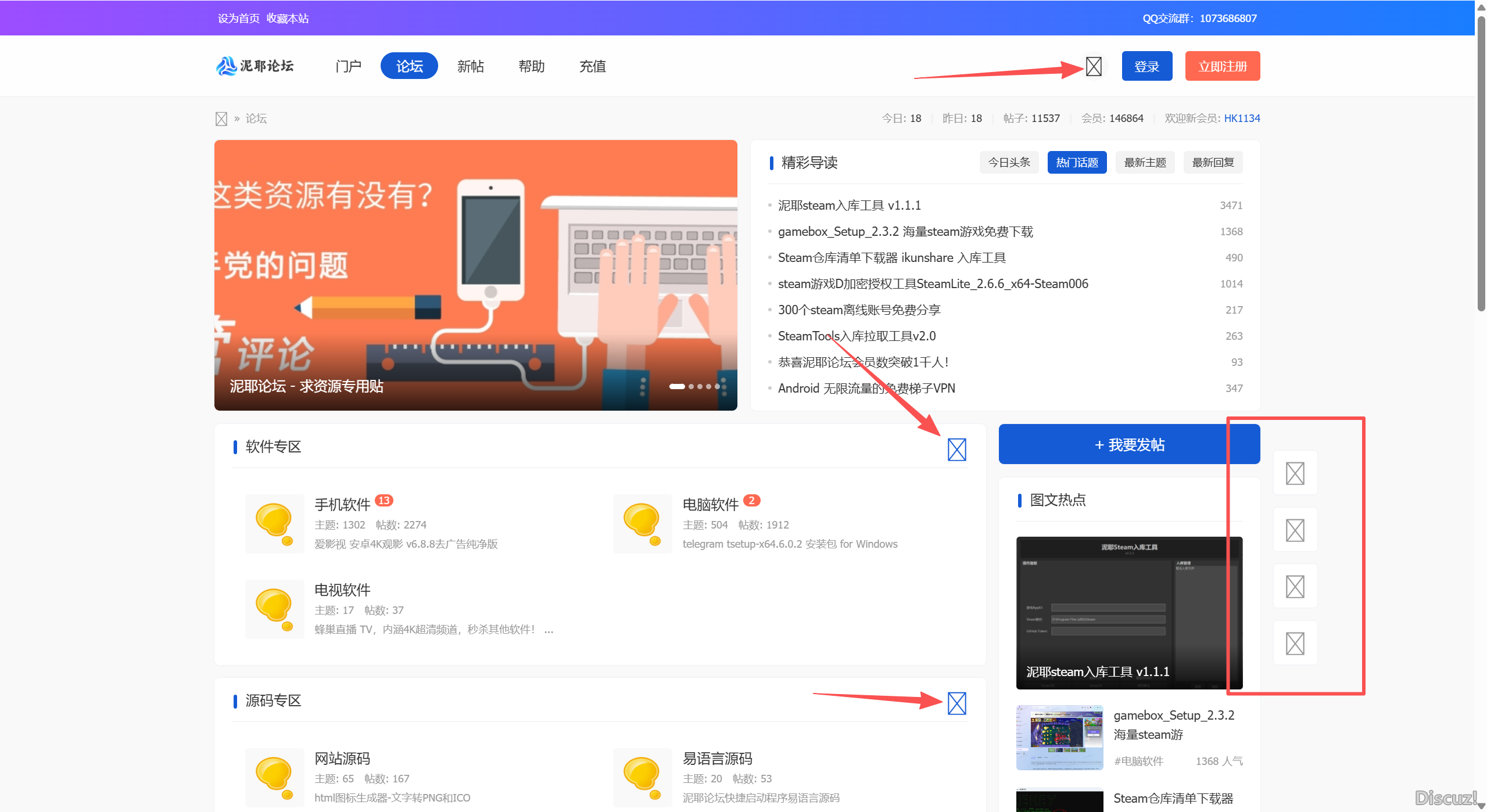Select the 电视软件 board icon
This screenshot has width=1487, height=812.
click(x=274, y=608)
